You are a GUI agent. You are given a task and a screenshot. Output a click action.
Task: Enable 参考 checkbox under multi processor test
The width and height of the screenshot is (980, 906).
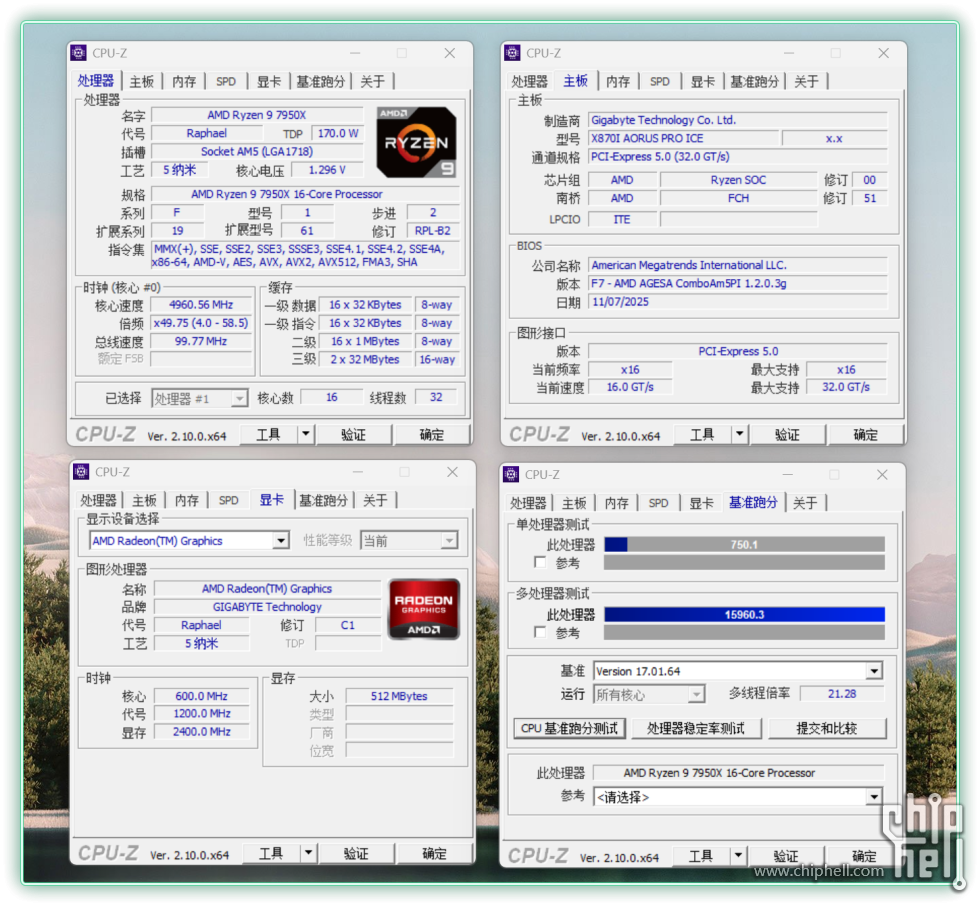click(541, 633)
